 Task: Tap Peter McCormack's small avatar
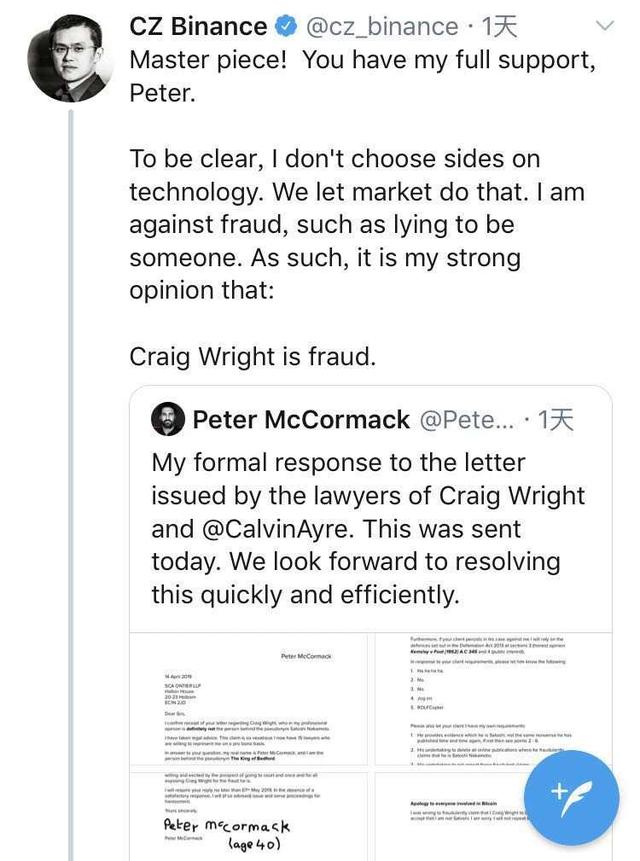coord(167,420)
